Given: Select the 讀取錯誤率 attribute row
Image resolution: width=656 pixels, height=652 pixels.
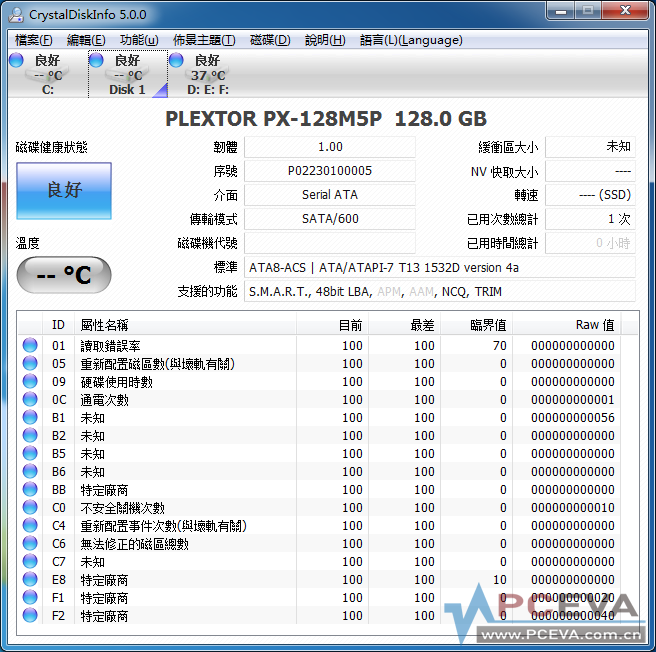Looking at the screenshot, I should 319,345.
